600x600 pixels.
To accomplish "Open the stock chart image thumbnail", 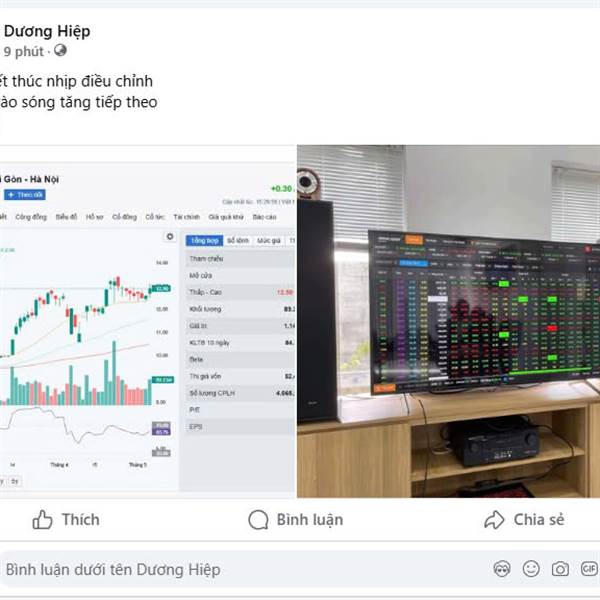I will click(148, 321).
